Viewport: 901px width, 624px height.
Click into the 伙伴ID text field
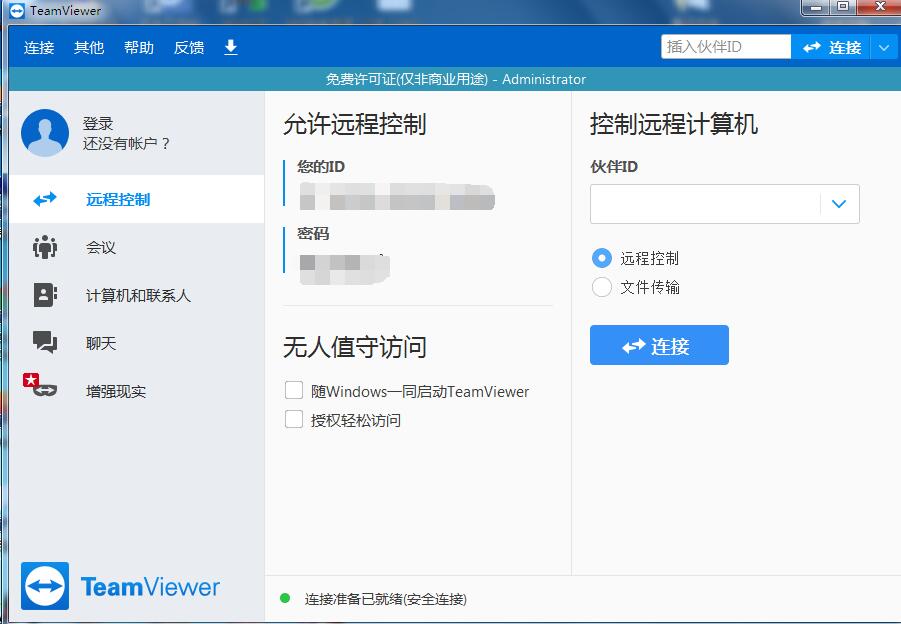pyautogui.click(x=706, y=204)
